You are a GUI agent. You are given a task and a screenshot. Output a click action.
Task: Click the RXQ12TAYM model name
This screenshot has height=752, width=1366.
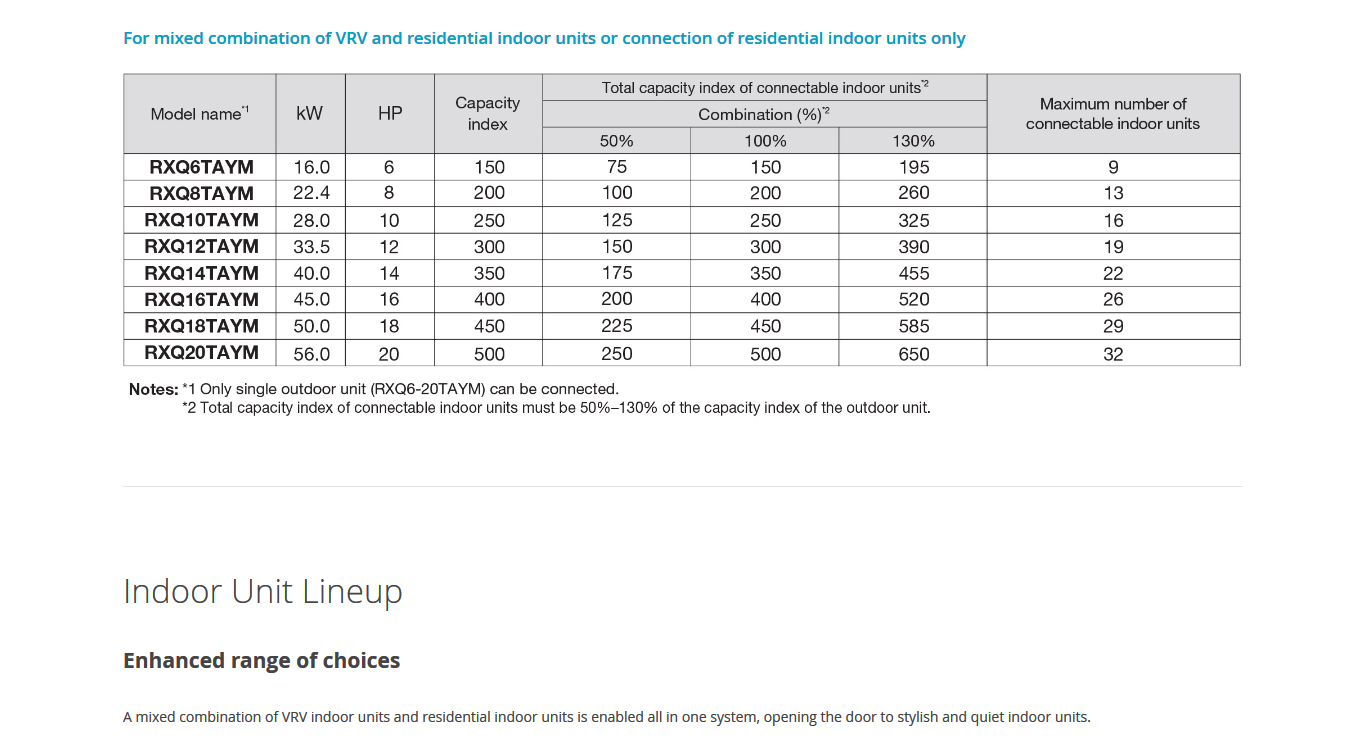click(201, 246)
